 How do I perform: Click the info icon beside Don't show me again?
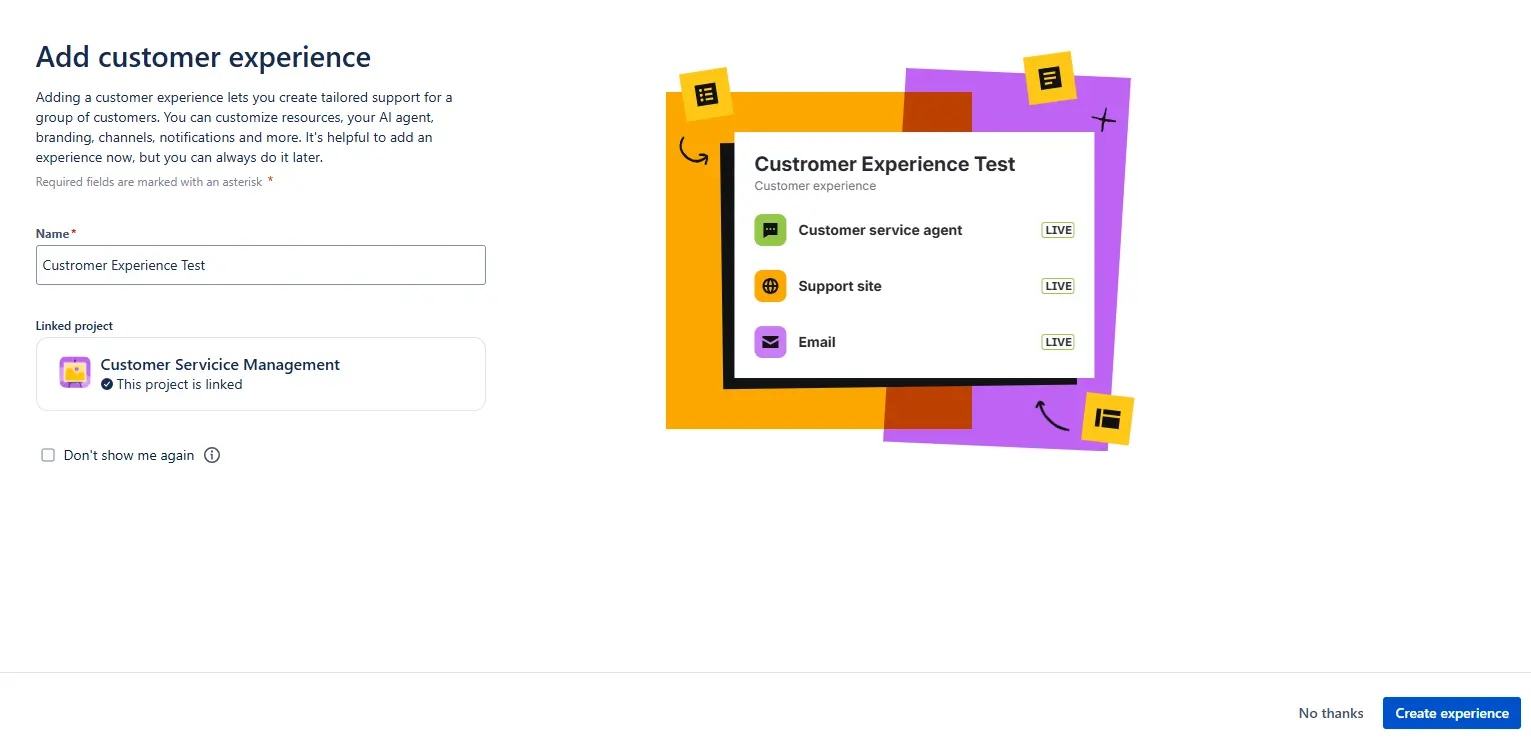(212, 455)
